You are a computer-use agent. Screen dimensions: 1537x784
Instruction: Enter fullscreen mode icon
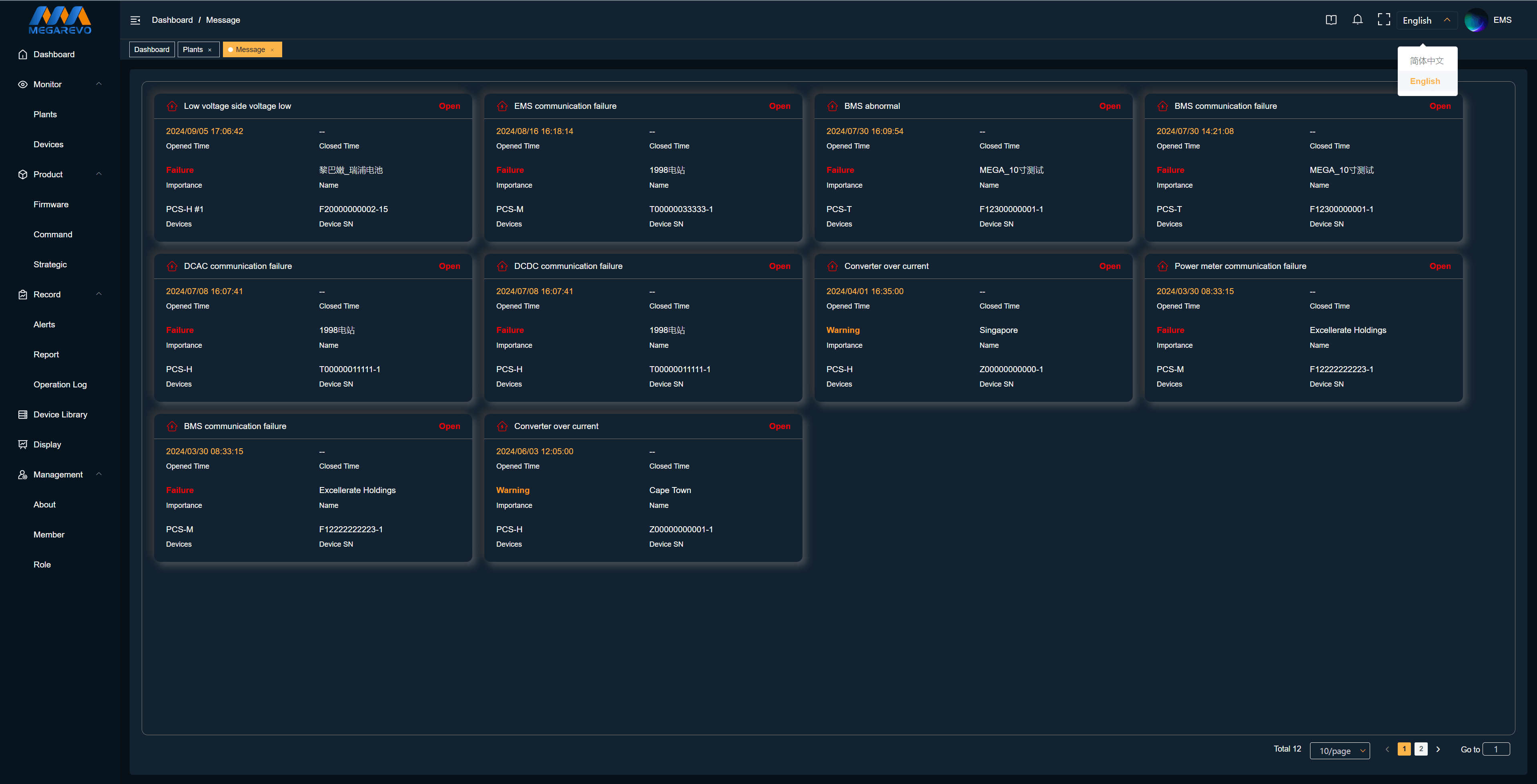pyautogui.click(x=1384, y=20)
